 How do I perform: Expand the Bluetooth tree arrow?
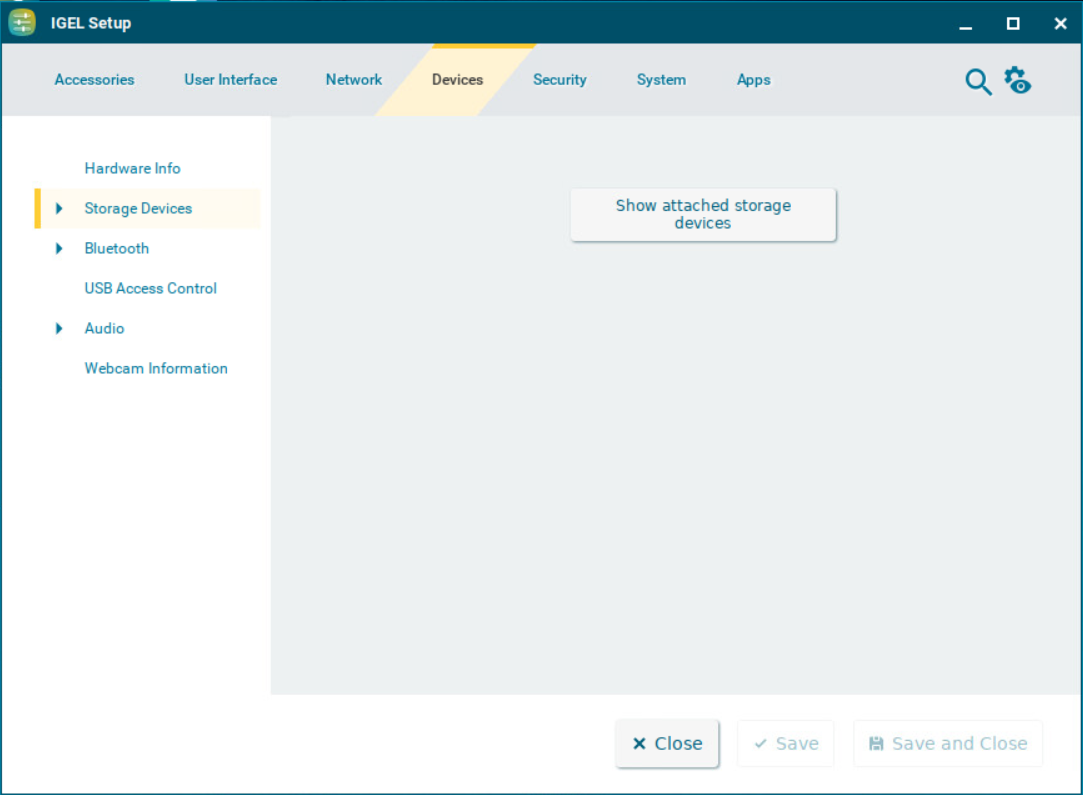[x=59, y=249]
